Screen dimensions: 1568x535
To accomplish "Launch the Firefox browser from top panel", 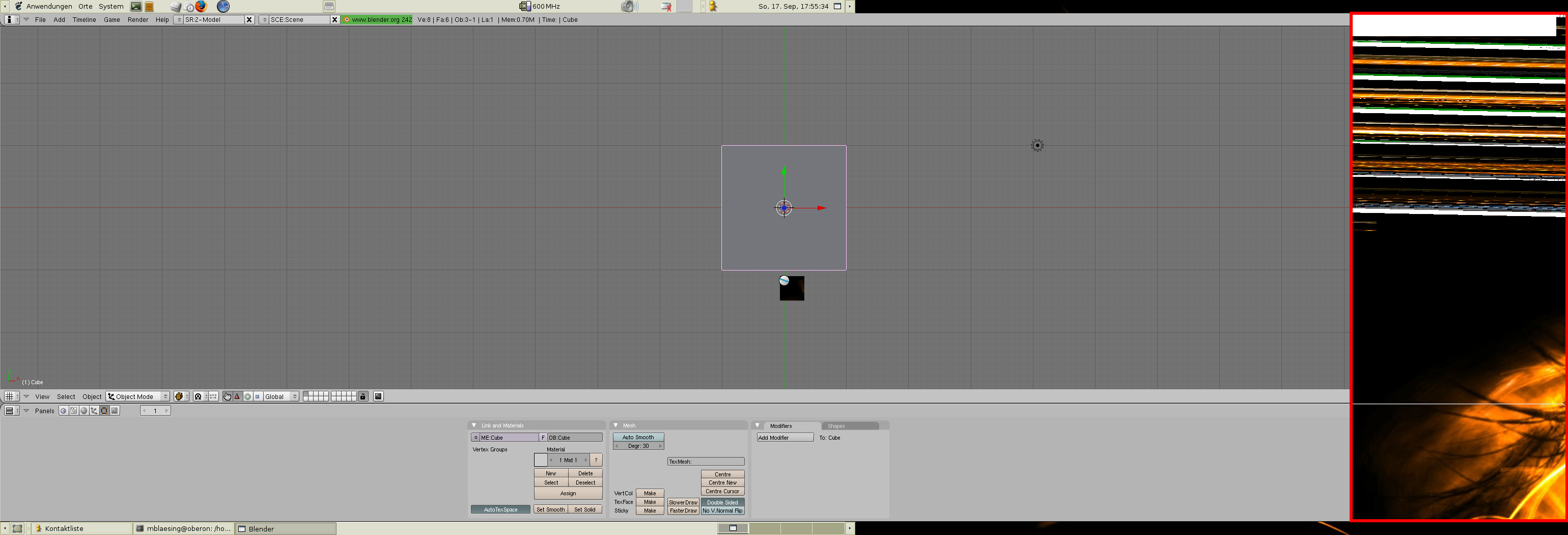I will click(x=201, y=7).
